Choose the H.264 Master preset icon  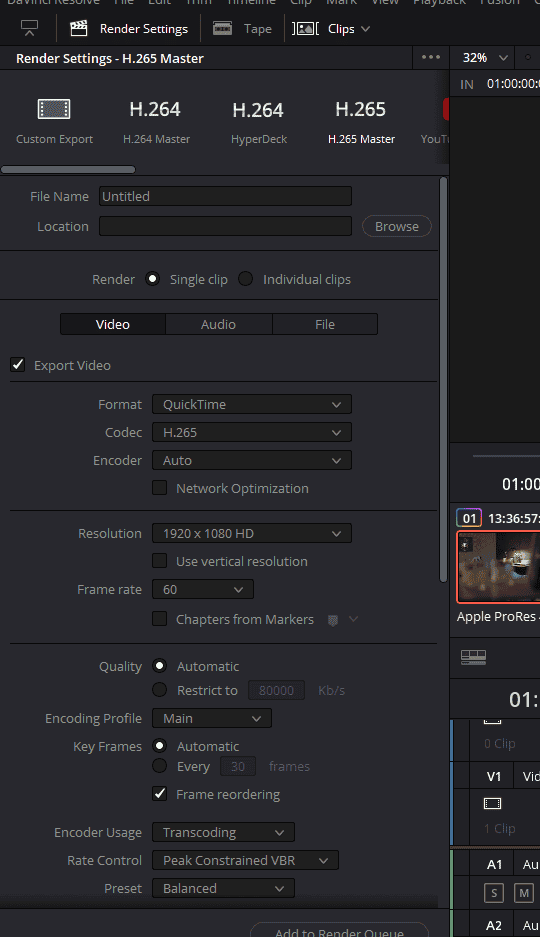tap(155, 109)
